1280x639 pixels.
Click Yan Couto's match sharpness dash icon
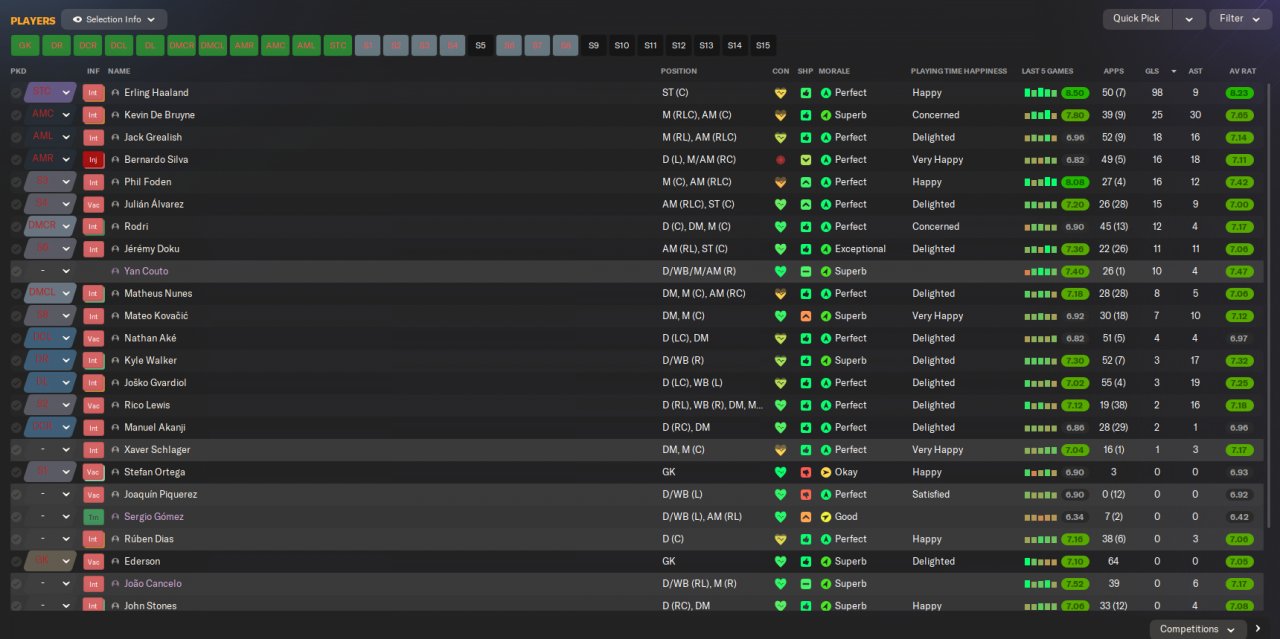pos(806,271)
